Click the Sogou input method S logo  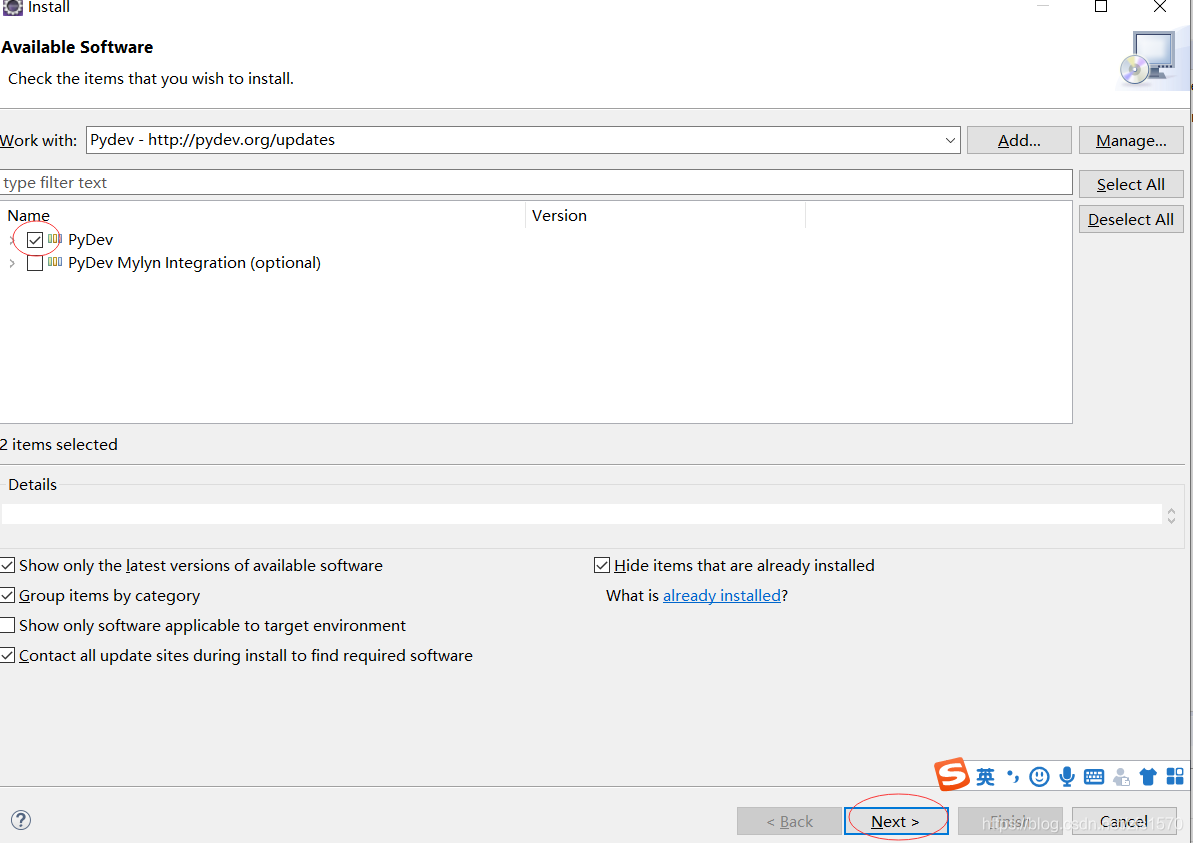(x=951, y=775)
